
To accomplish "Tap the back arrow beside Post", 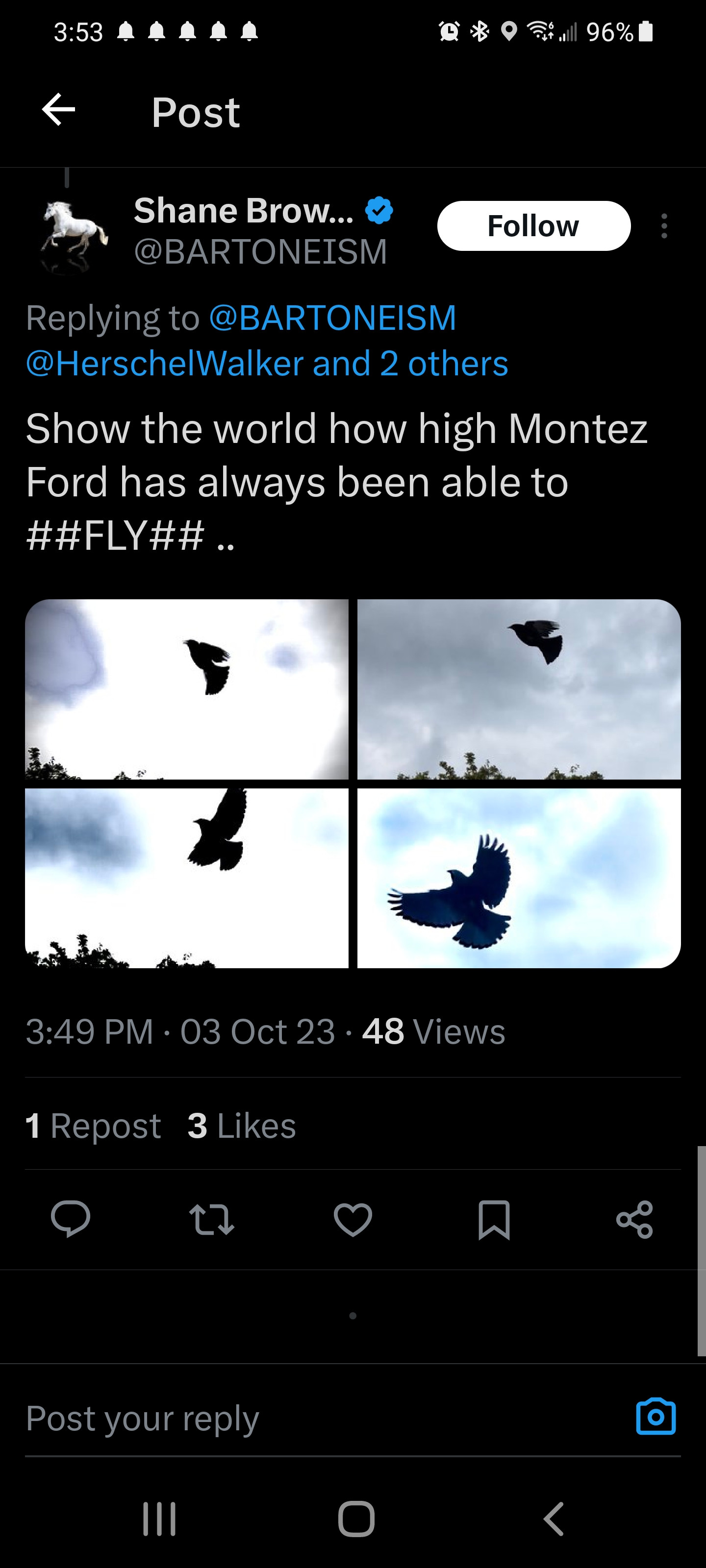I will pos(58,110).
